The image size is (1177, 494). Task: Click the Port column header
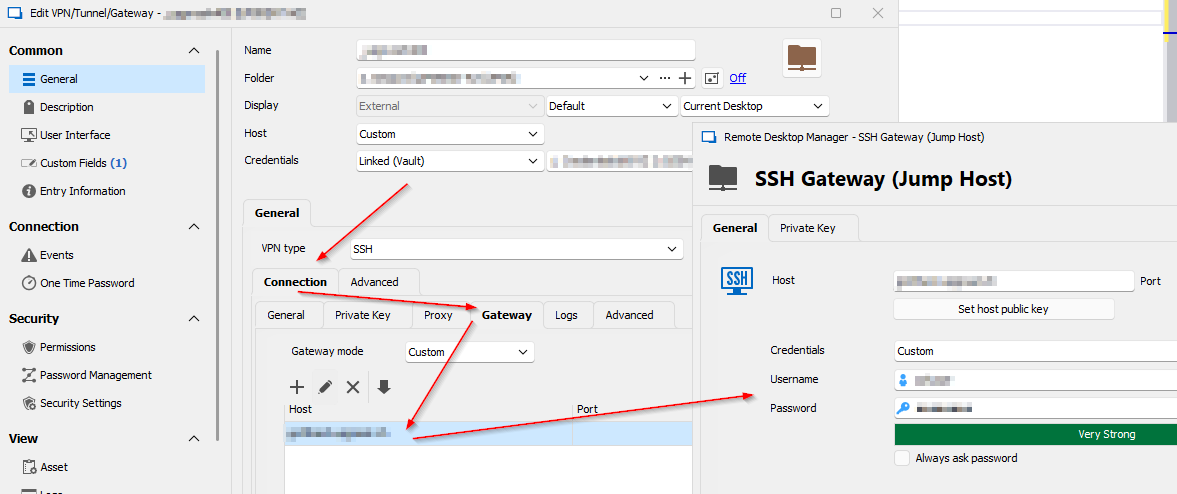pos(632,409)
